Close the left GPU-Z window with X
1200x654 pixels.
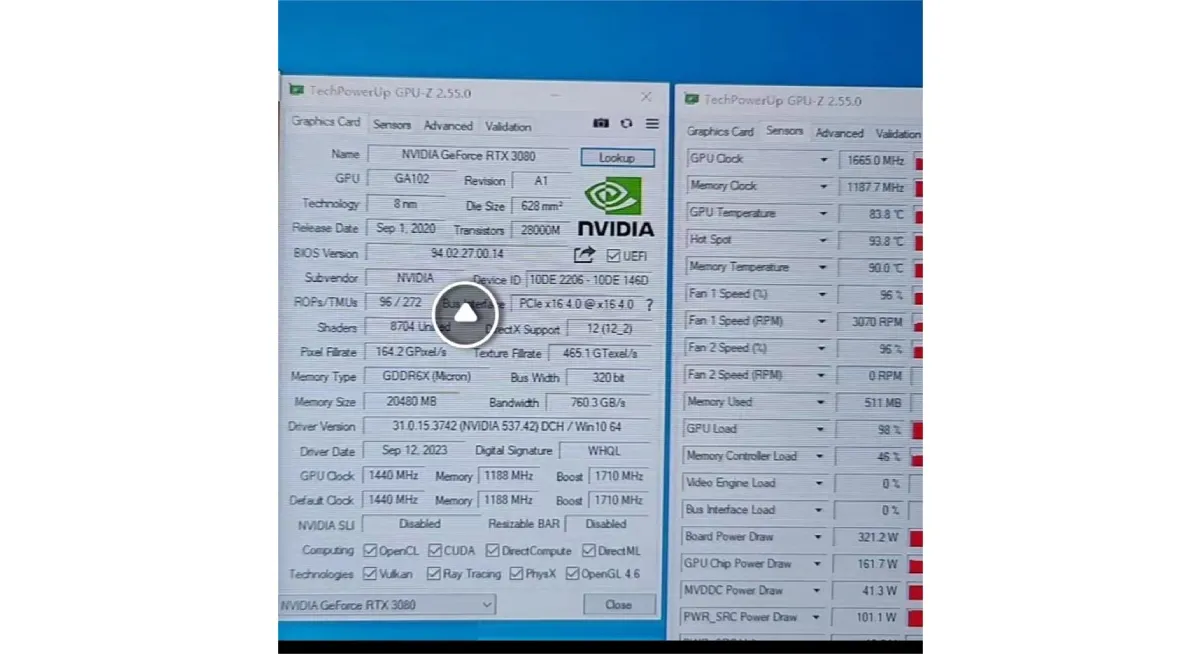click(x=646, y=97)
